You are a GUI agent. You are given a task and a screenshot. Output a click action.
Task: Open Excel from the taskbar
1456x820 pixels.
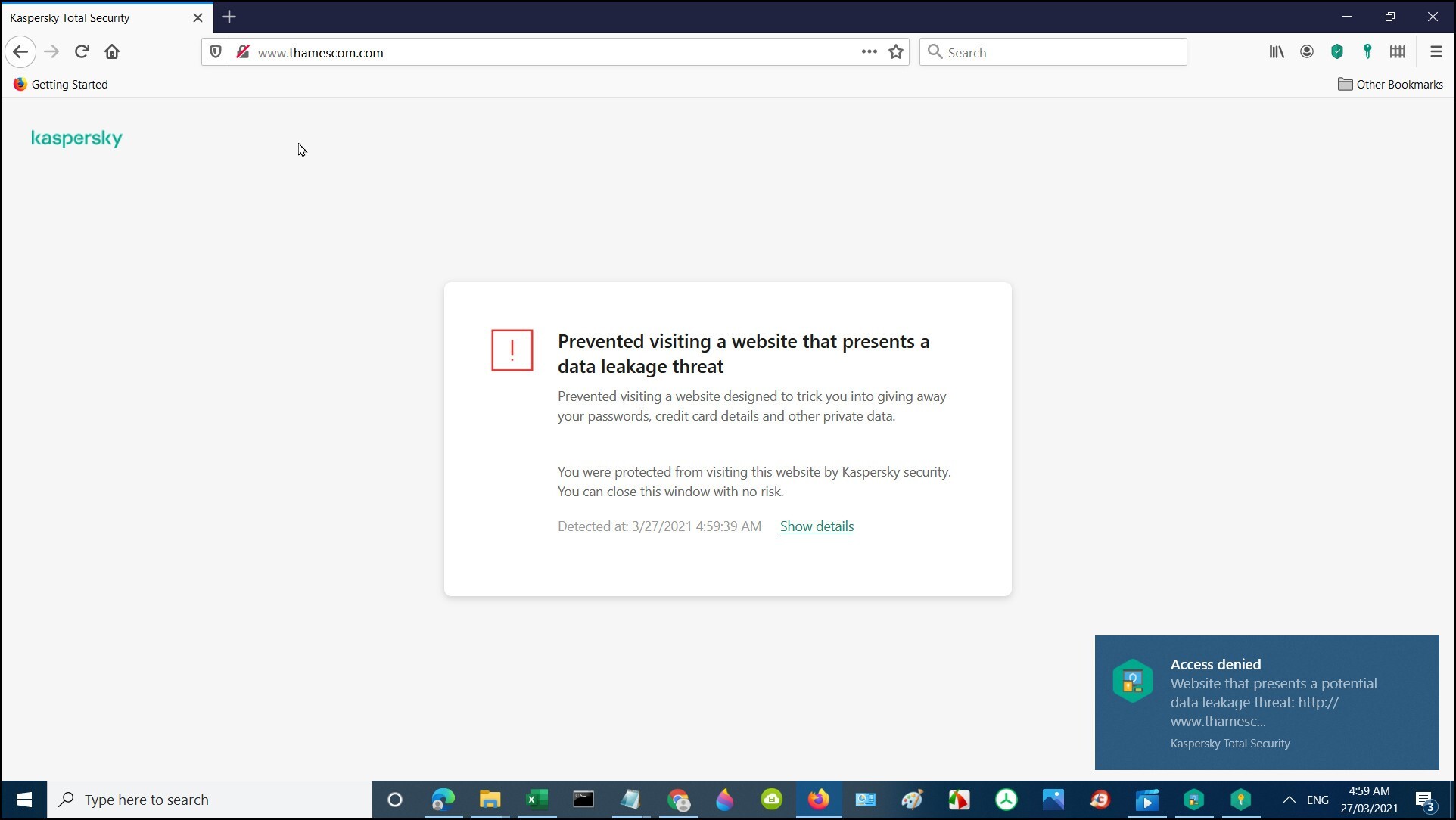point(537,800)
